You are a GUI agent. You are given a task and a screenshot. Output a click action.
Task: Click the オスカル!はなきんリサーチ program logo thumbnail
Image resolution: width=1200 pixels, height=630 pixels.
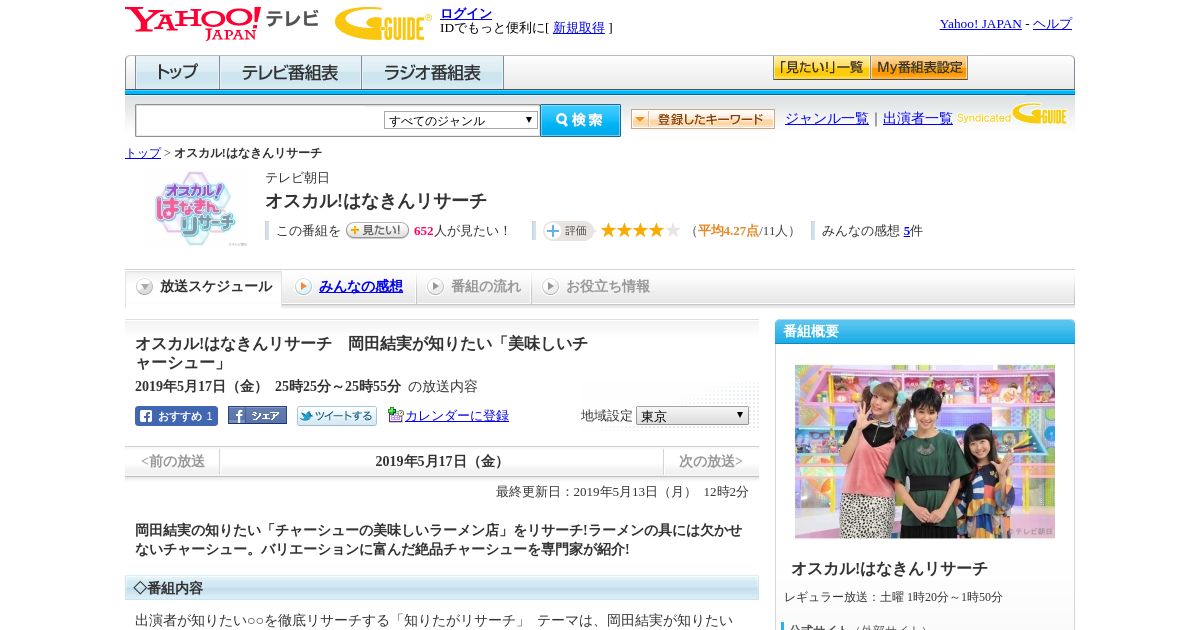(195, 209)
